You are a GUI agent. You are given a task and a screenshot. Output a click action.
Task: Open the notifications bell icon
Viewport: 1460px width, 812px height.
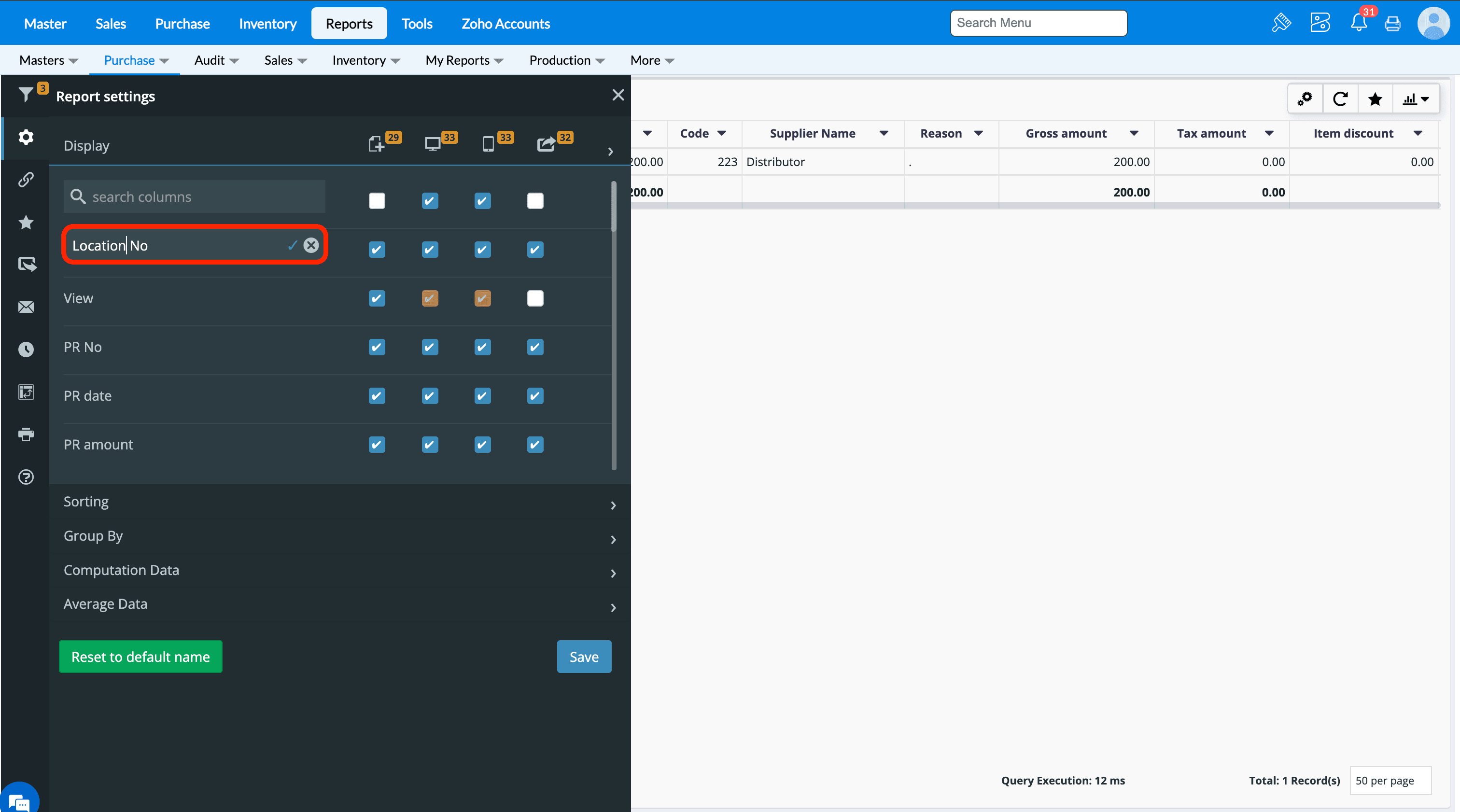tap(1359, 23)
